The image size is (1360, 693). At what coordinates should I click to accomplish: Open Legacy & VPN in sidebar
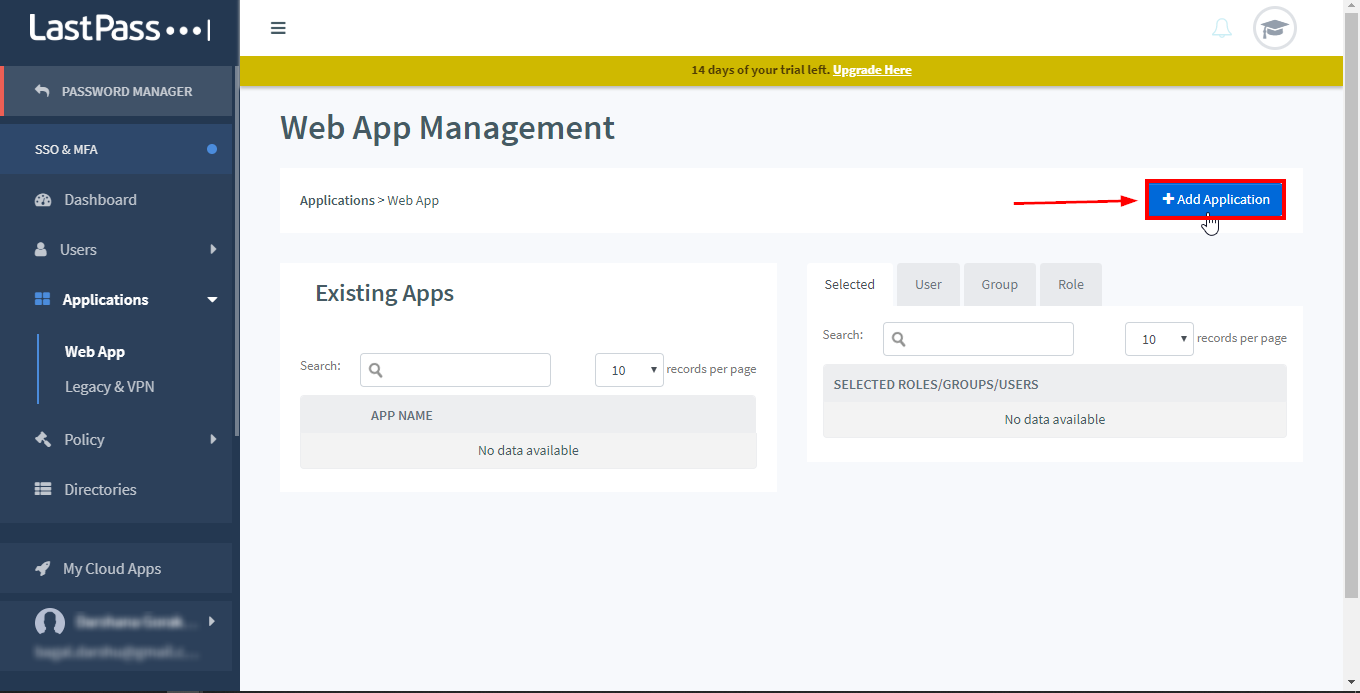click(109, 387)
